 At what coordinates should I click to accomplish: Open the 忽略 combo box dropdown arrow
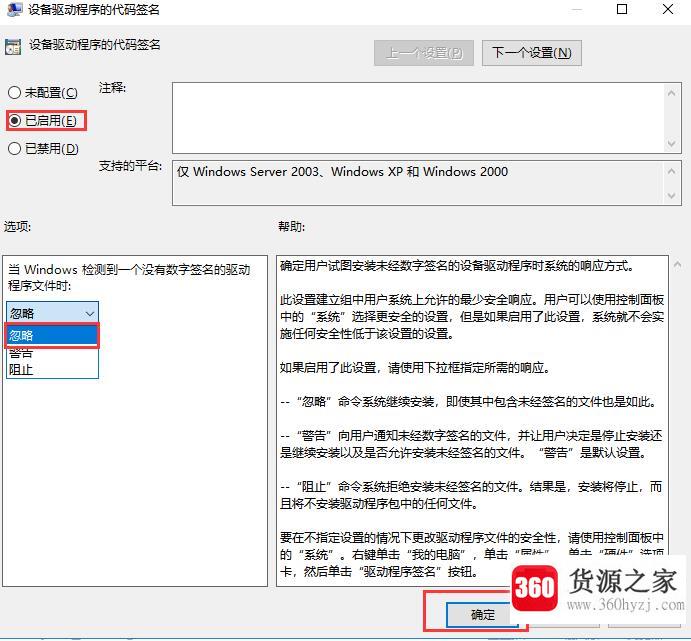pyautogui.click(x=90, y=313)
